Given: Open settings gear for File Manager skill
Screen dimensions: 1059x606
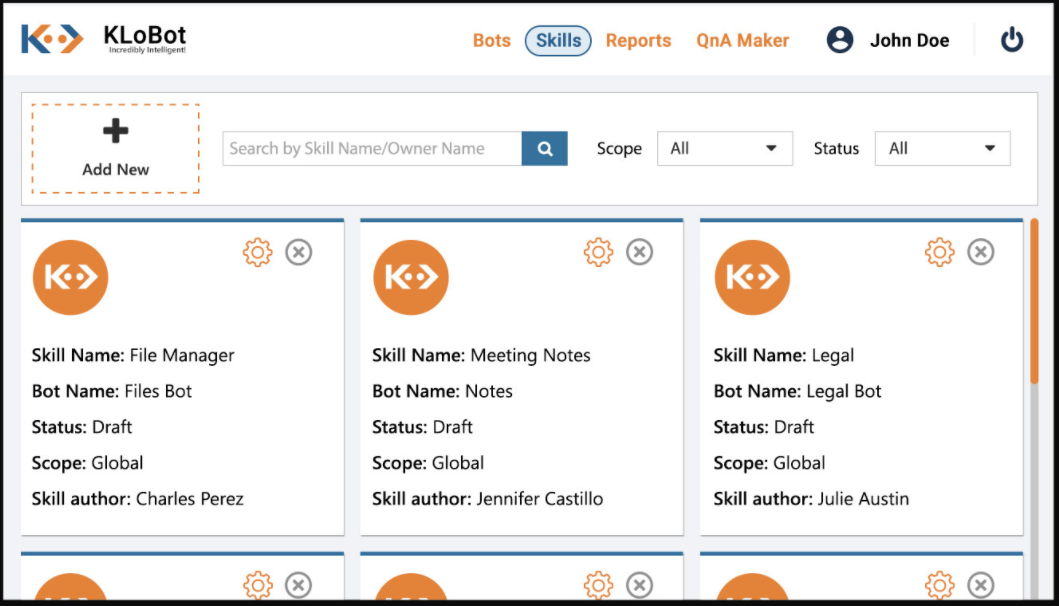Looking at the screenshot, I should coord(257,253).
